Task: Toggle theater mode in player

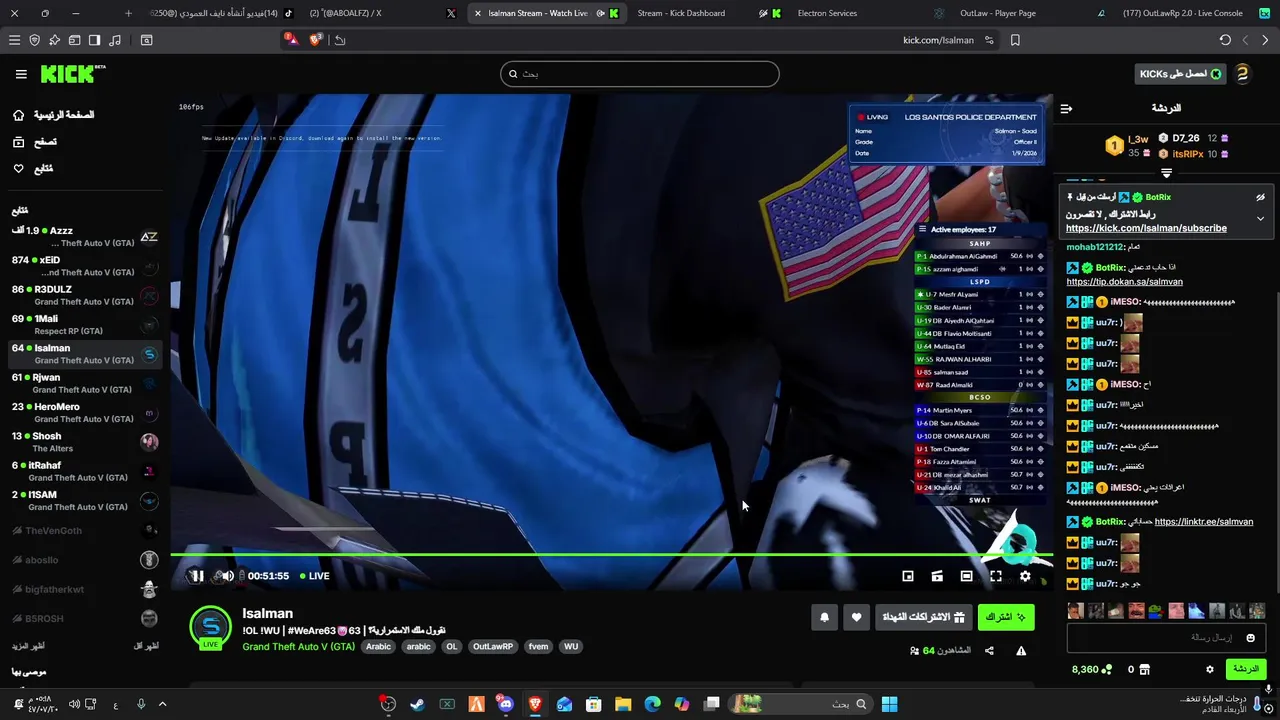Action: pyautogui.click(x=966, y=576)
